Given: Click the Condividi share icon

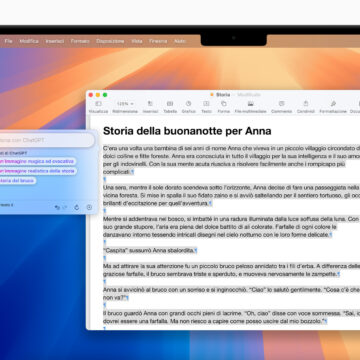Looking at the screenshot, I should point(306,104).
